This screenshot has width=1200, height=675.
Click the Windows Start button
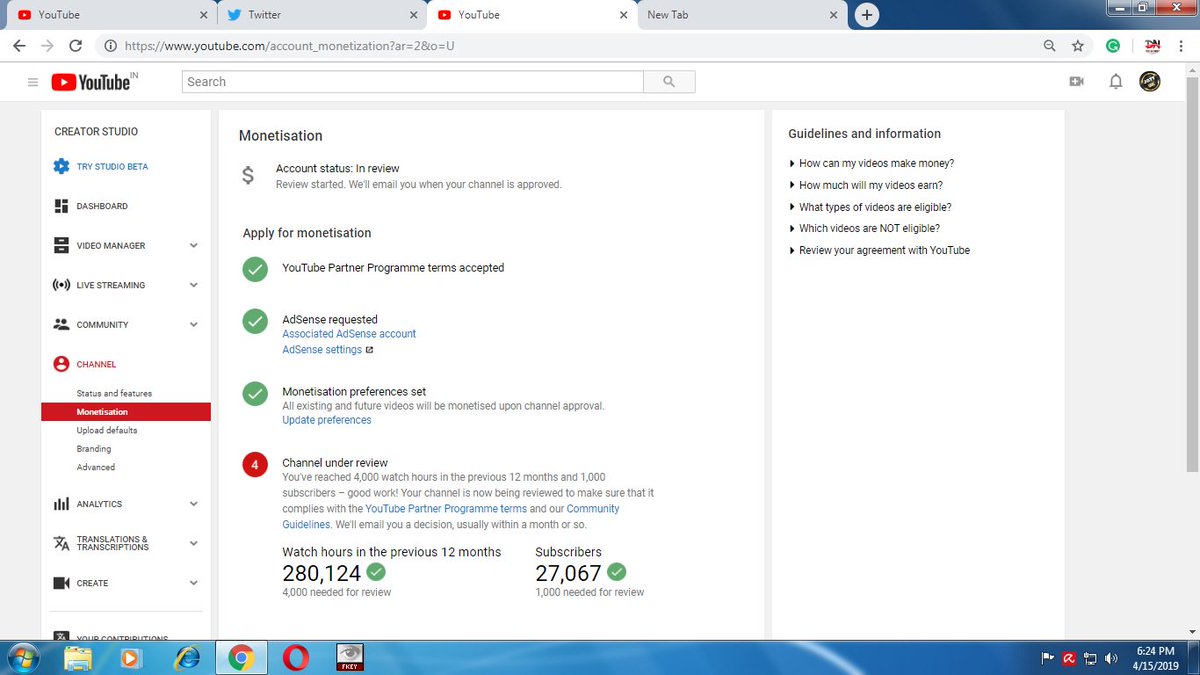pyautogui.click(x=22, y=657)
